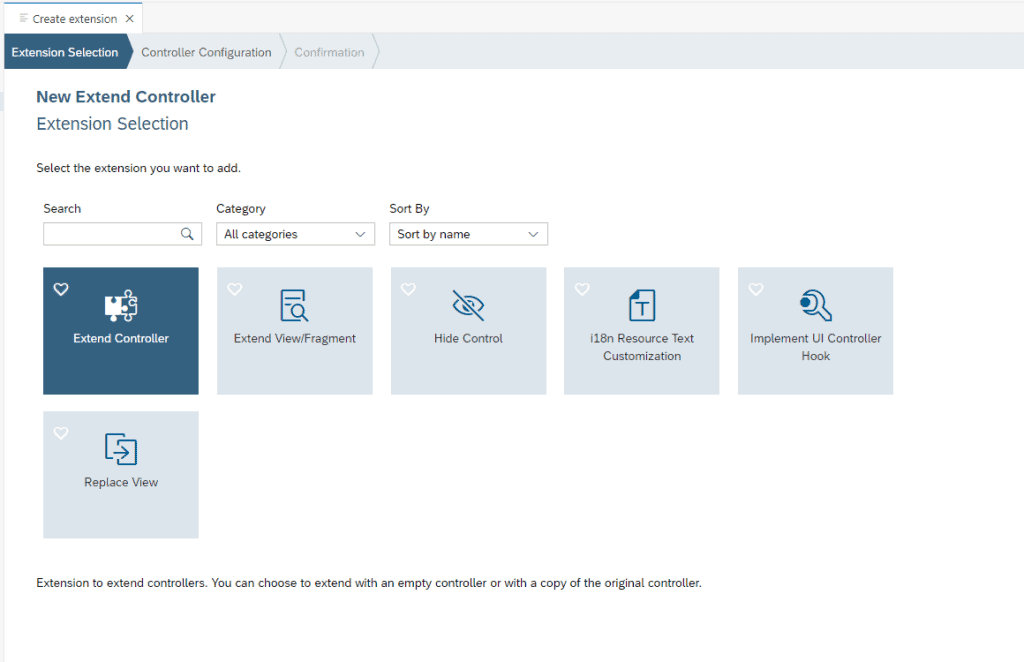Click the Implement UI Controller Hook icon

tap(816, 306)
